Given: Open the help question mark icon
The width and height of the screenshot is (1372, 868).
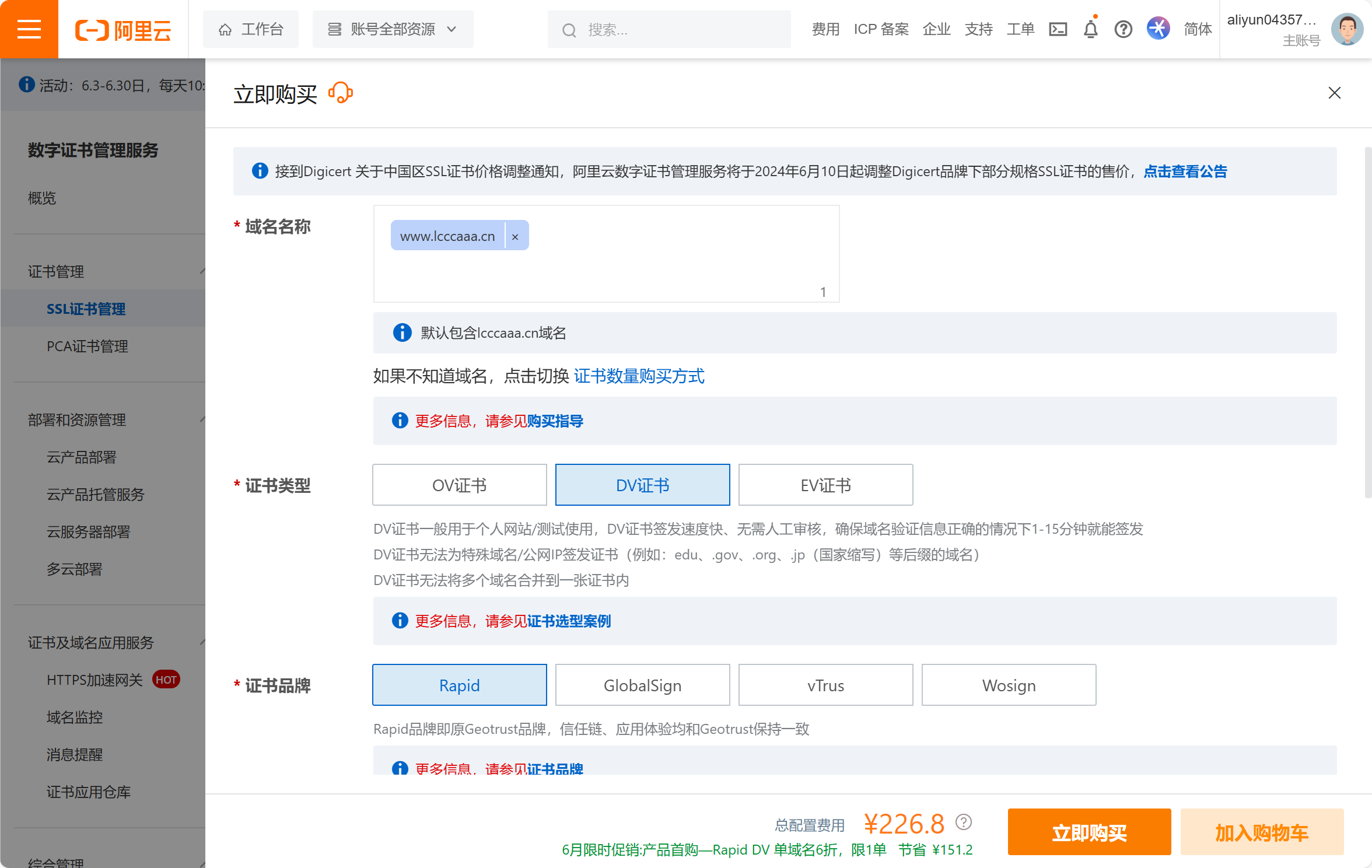Looking at the screenshot, I should click(x=1123, y=29).
